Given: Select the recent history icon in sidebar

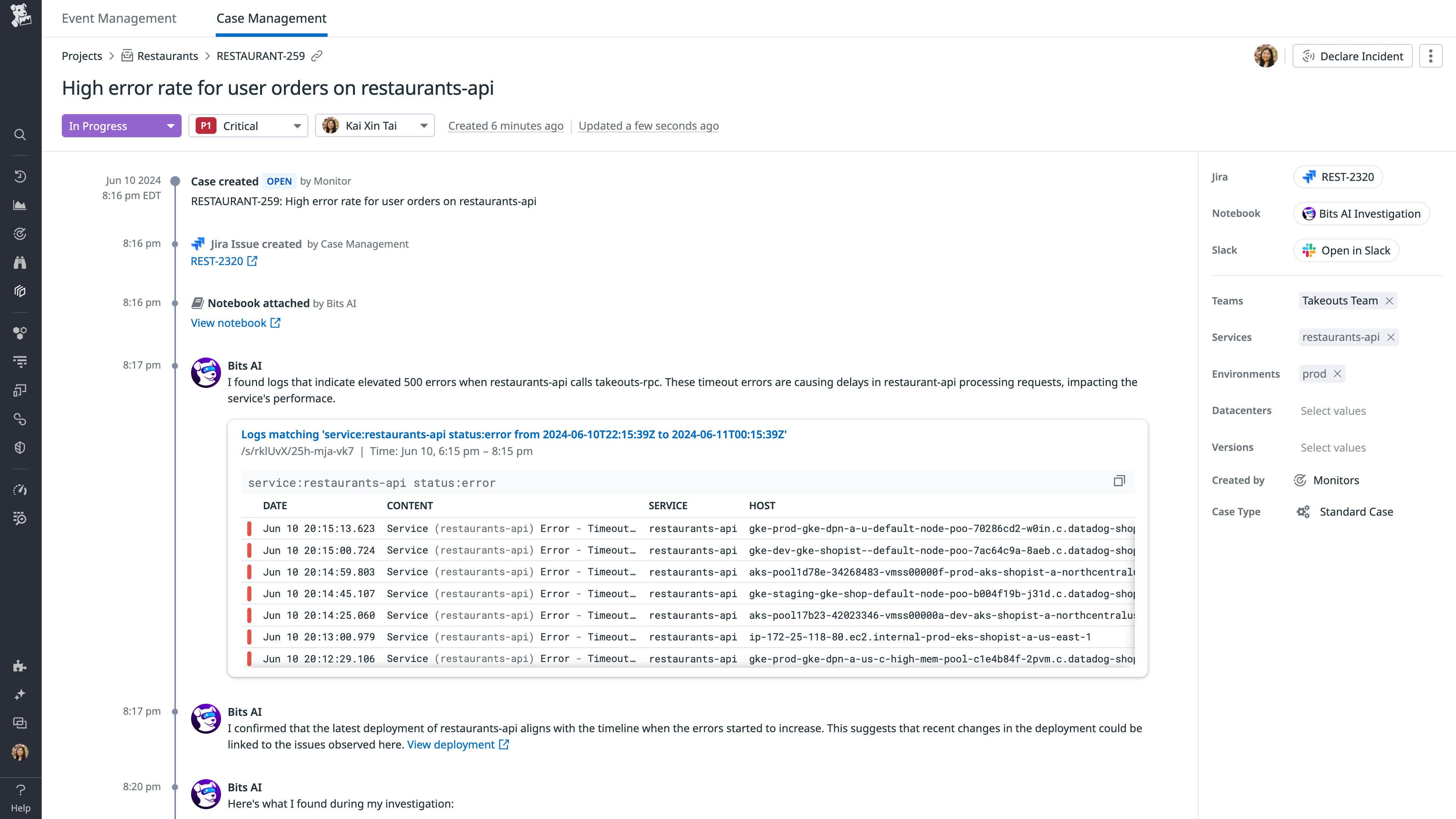Looking at the screenshot, I should click(20, 176).
